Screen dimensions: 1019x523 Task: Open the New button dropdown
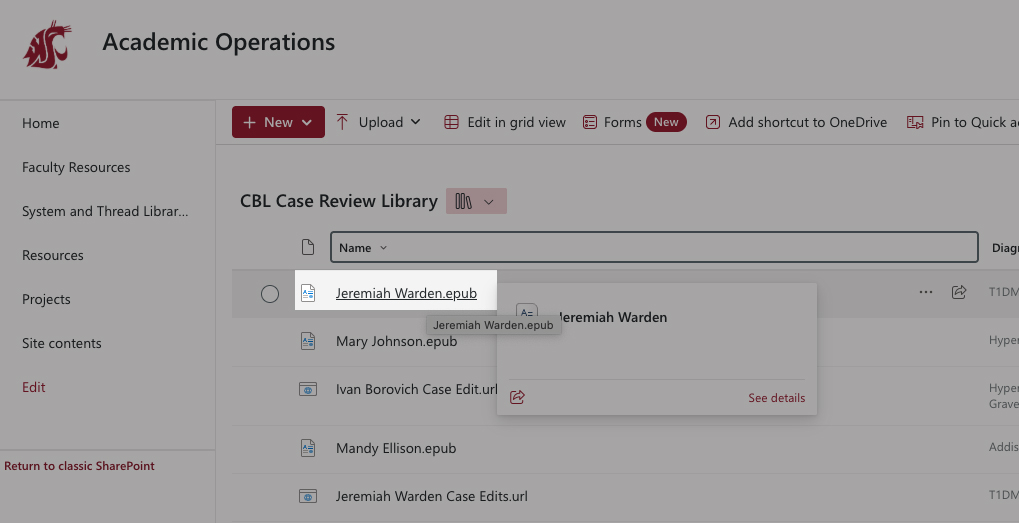tap(278, 122)
